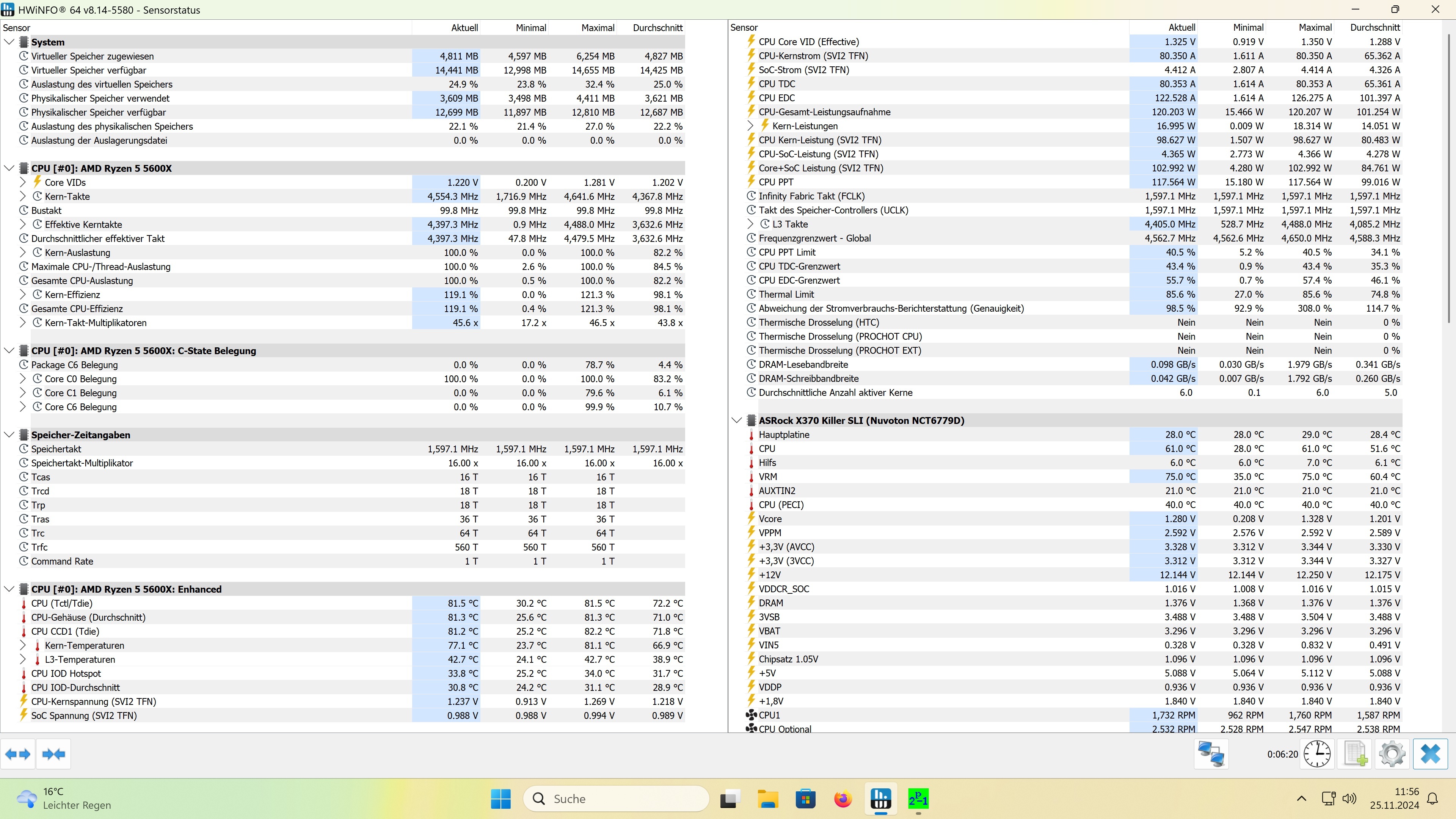Click the right panel Durchschnitt column header
The height and width of the screenshot is (819, 1456).
point(1368,27)
